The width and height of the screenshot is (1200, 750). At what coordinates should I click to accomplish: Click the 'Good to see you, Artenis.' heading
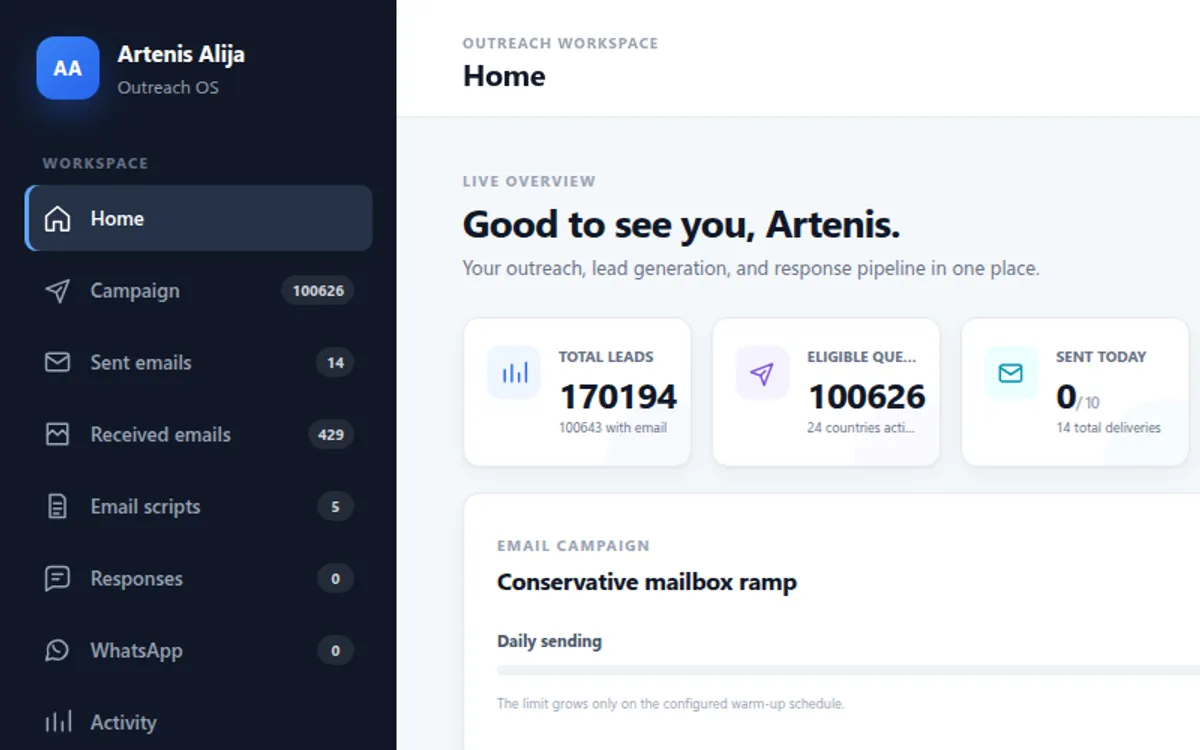(x=681, y=225)
